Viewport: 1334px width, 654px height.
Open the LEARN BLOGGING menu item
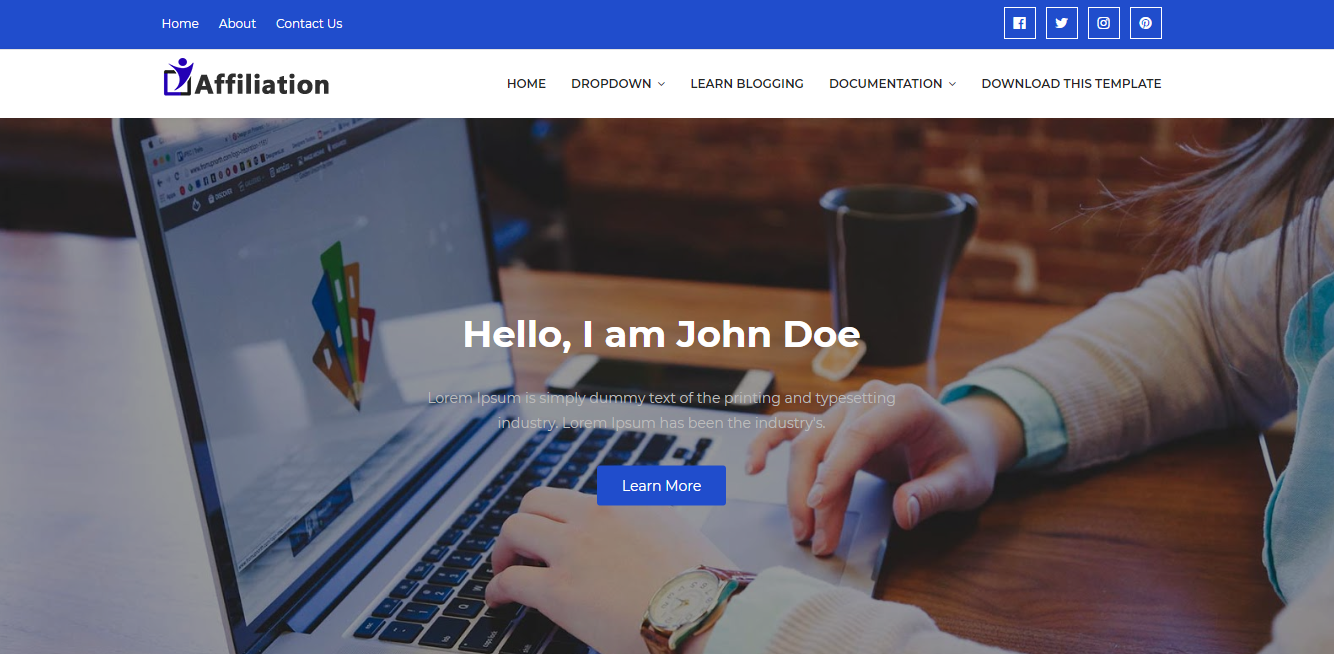(747, 84)
